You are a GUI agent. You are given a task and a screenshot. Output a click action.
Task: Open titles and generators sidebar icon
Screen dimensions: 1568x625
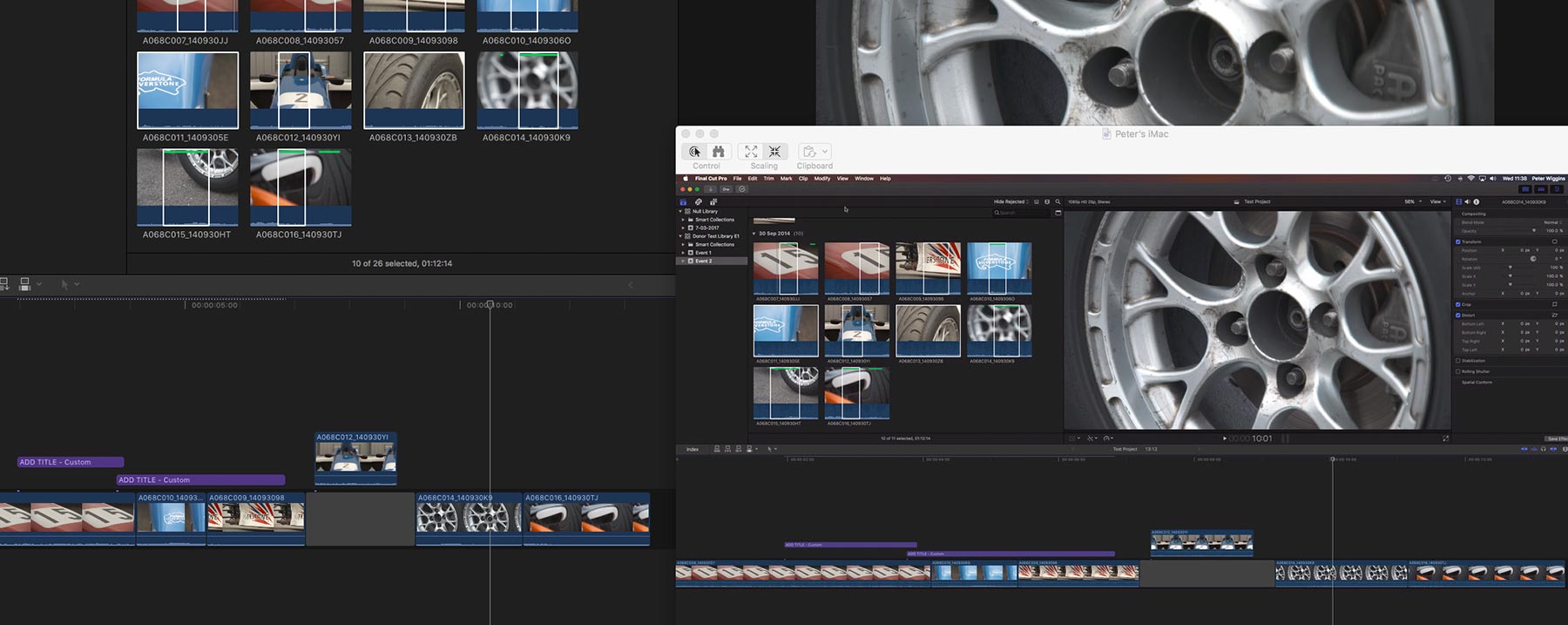point(713,202)
